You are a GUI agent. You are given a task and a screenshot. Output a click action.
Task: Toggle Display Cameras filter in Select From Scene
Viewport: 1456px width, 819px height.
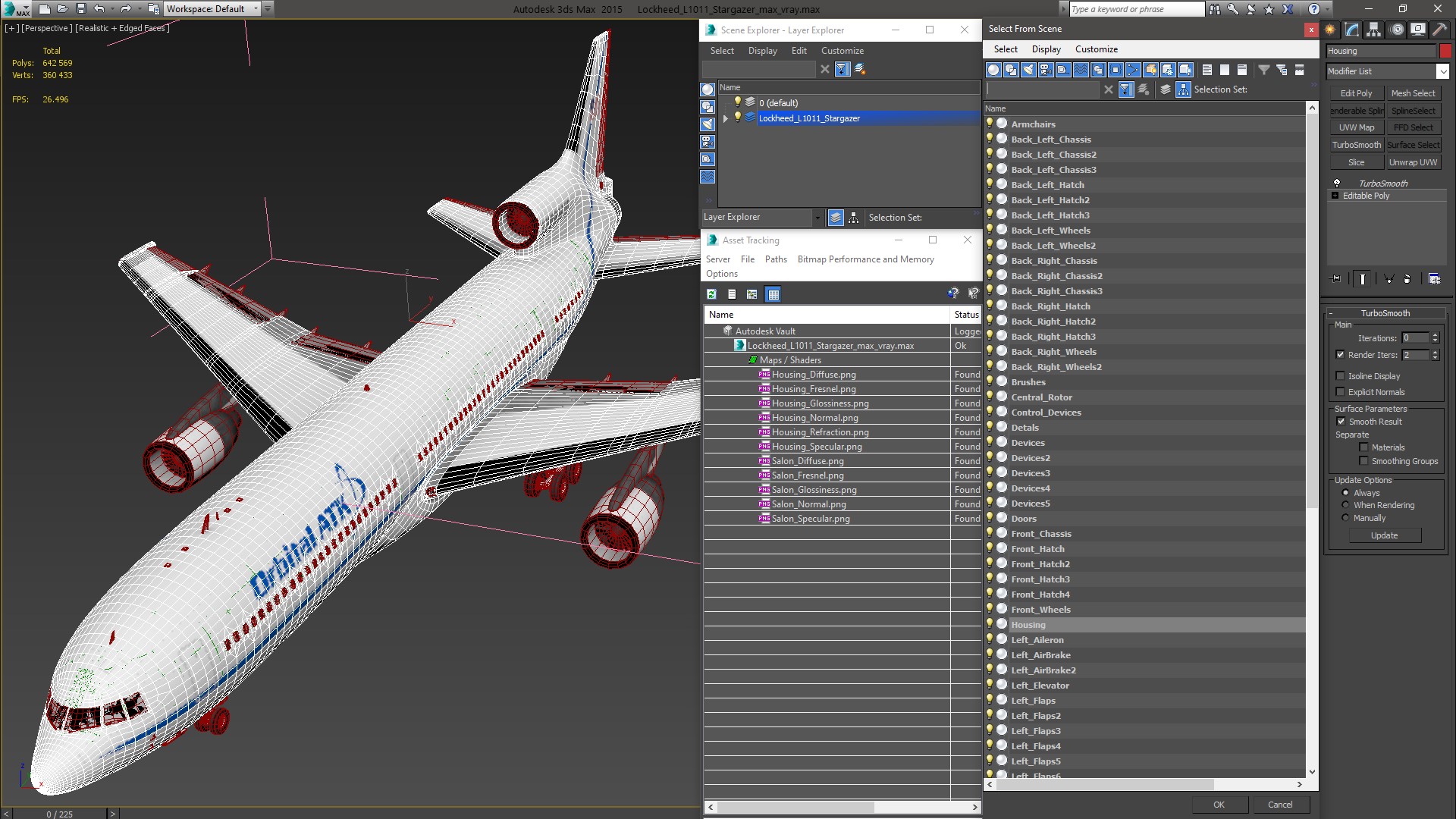tap(1046, 70)
